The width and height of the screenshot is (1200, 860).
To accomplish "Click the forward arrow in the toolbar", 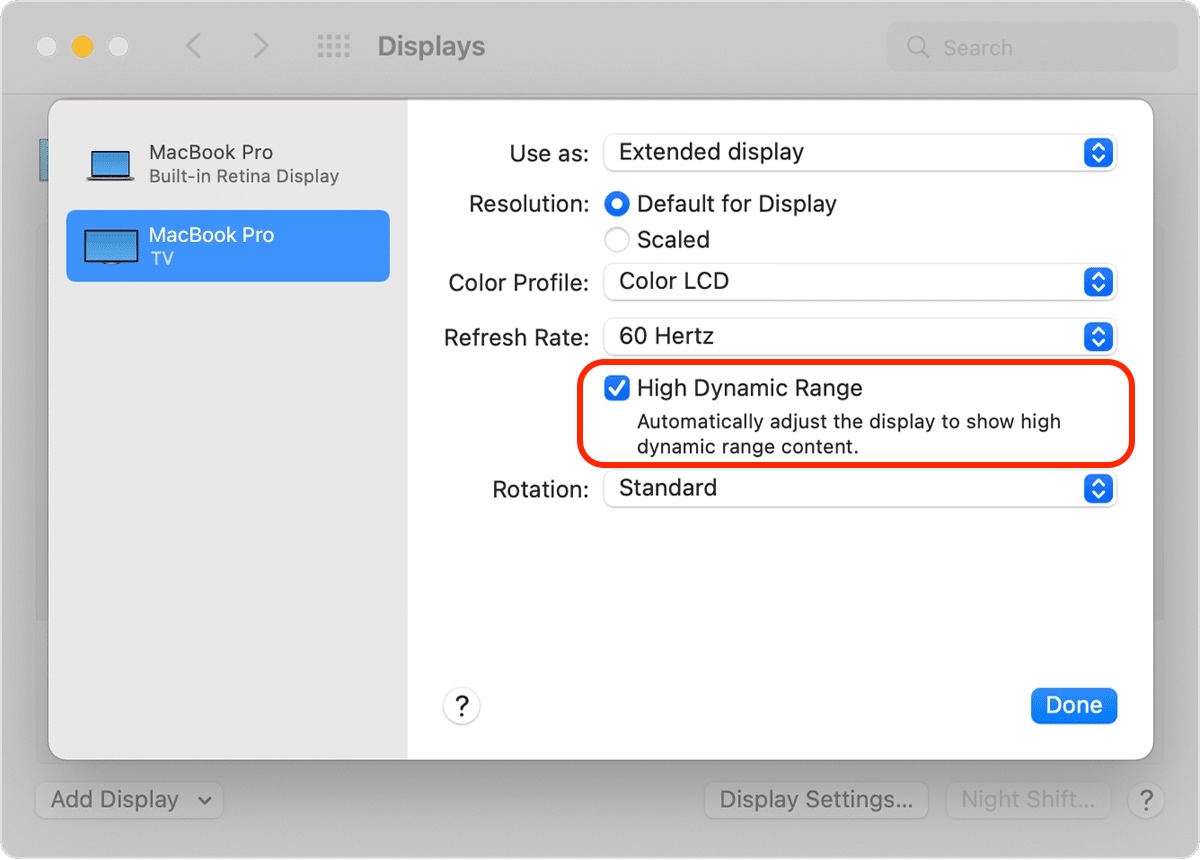I will point(259,46).
